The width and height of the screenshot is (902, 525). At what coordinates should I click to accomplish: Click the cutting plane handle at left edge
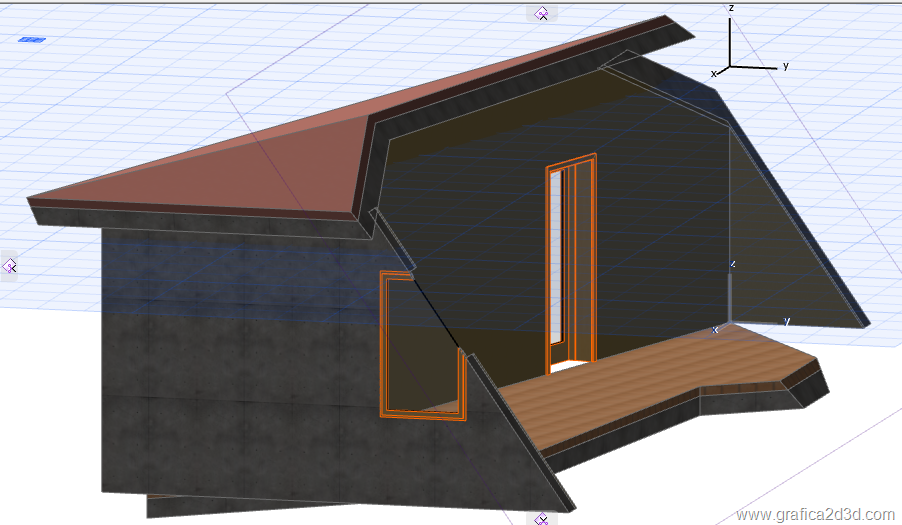pos(10,266)
